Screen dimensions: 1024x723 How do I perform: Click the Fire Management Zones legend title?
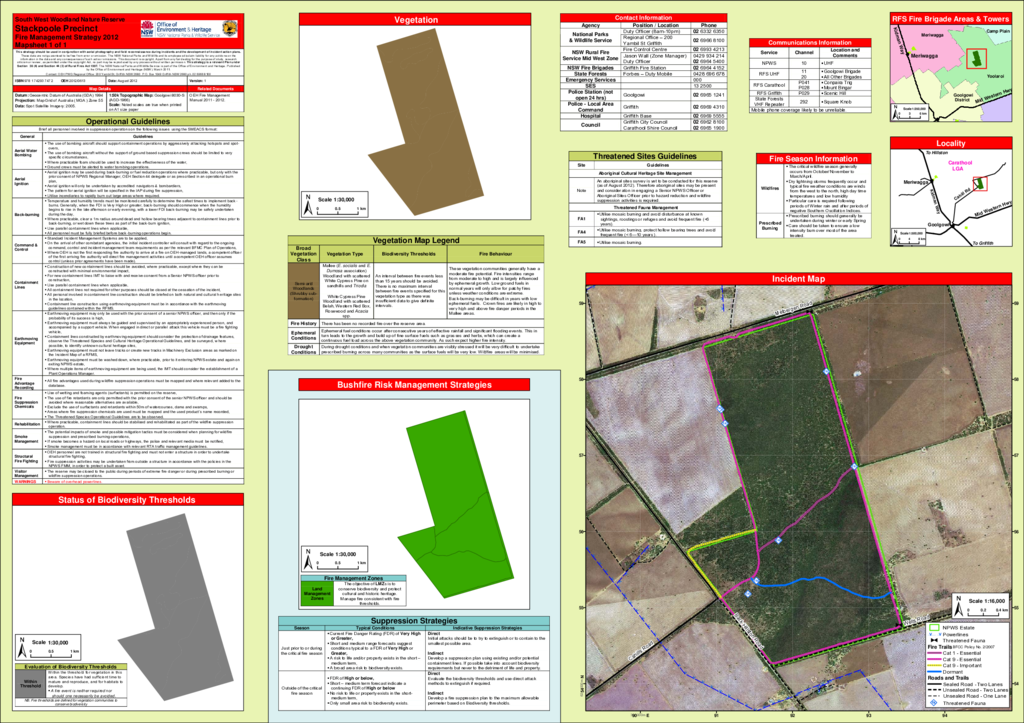(x=353, y=578)
